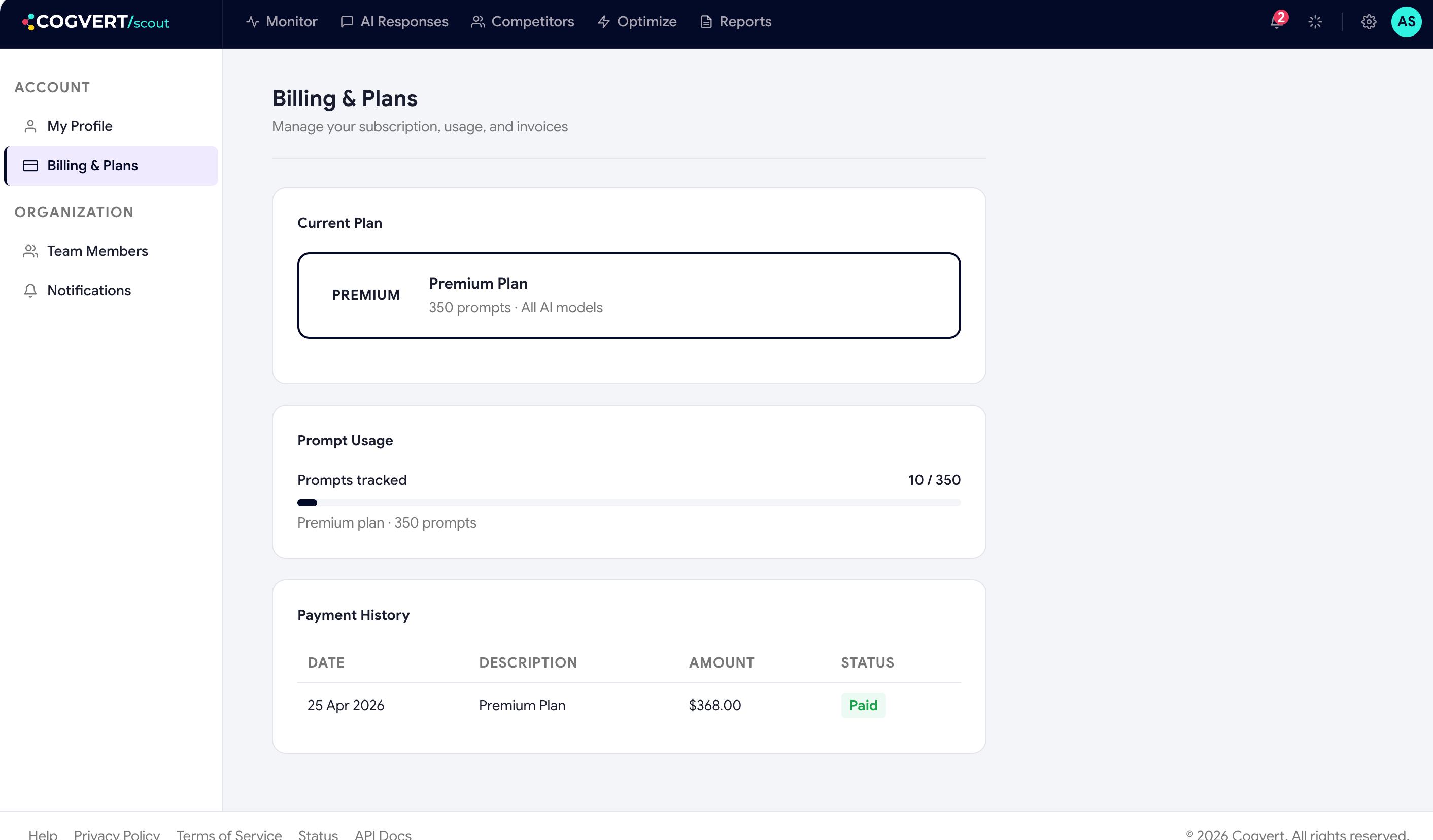Select Billing & Plans in sidebar

(x=111, y=166)
